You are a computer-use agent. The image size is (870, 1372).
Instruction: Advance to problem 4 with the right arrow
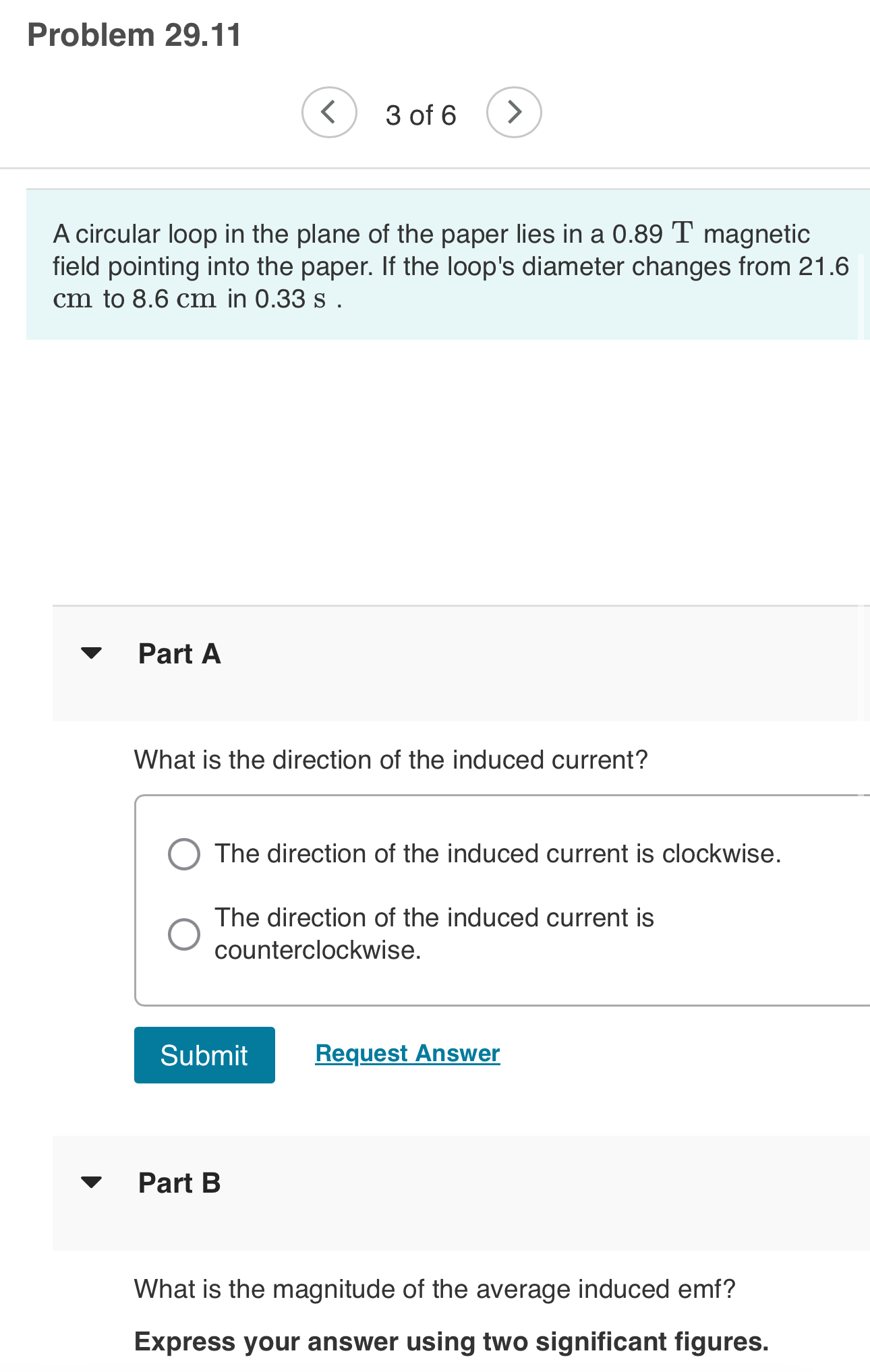point(514,112)
